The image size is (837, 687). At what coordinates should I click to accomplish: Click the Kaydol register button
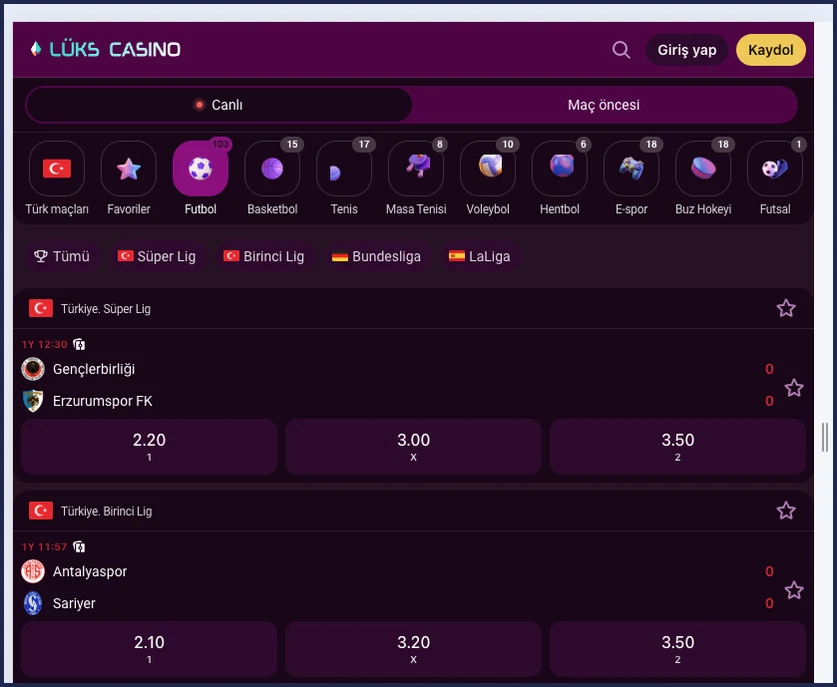click(x=770, y=50)
